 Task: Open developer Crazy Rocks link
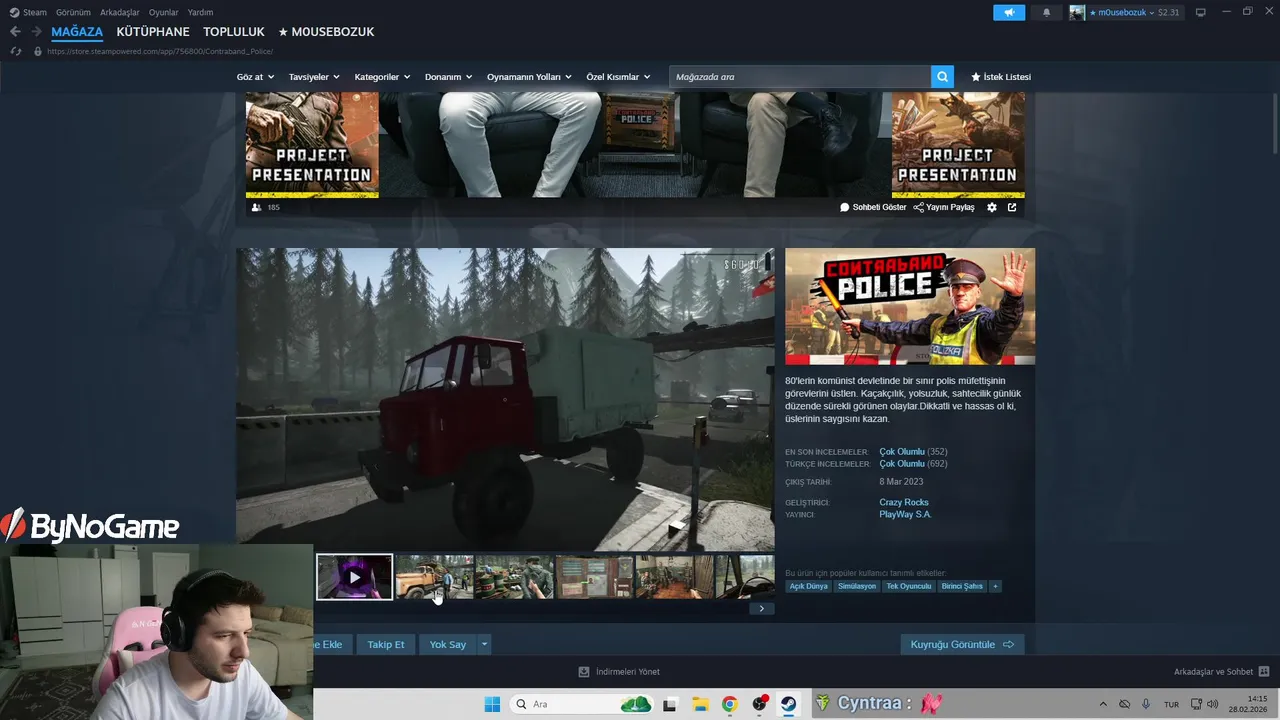point(904,502)
